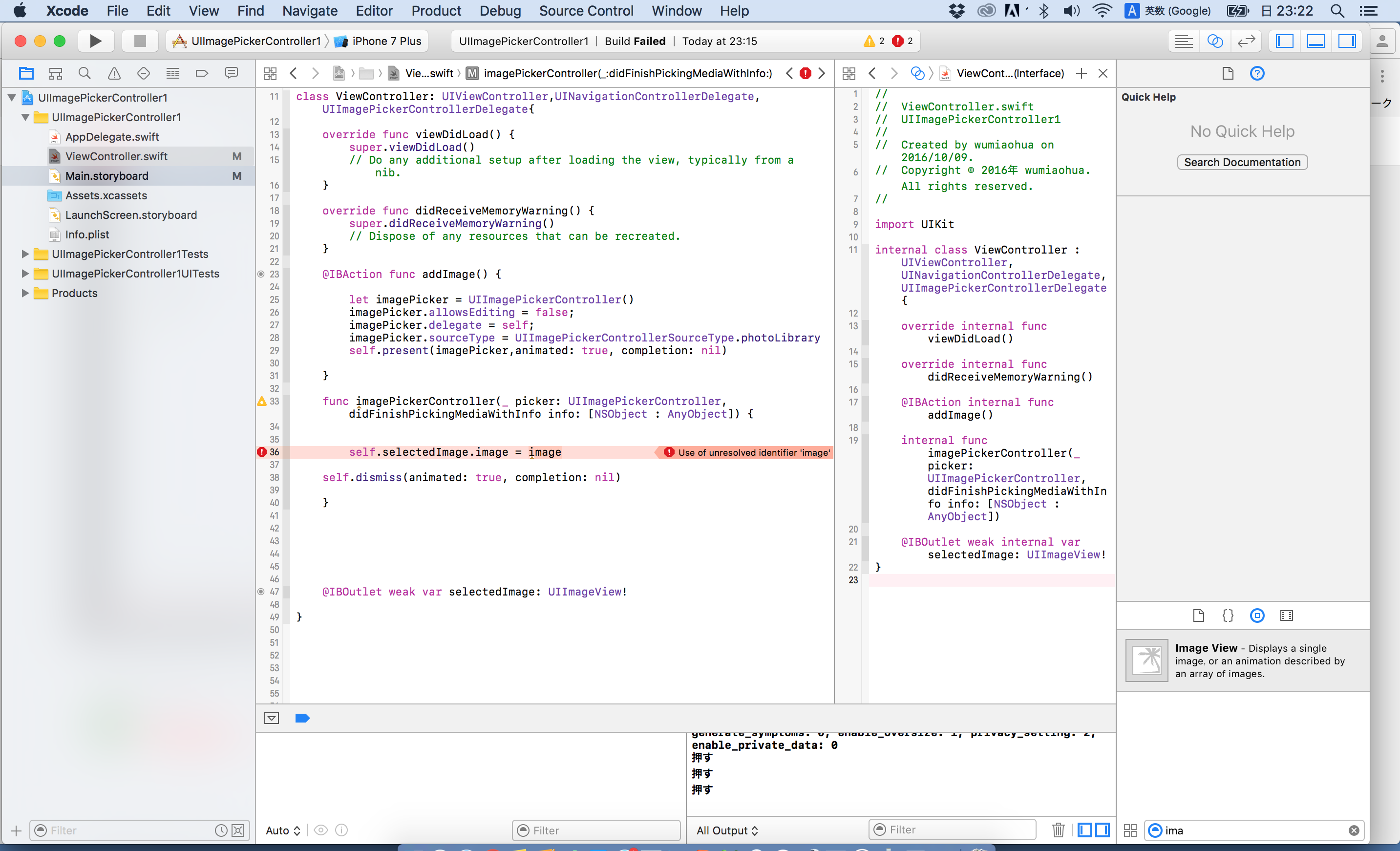The height and width of the screenshot is (851, 1400).
Task: Show the breakpoint navigator
Action: (202, 73)
